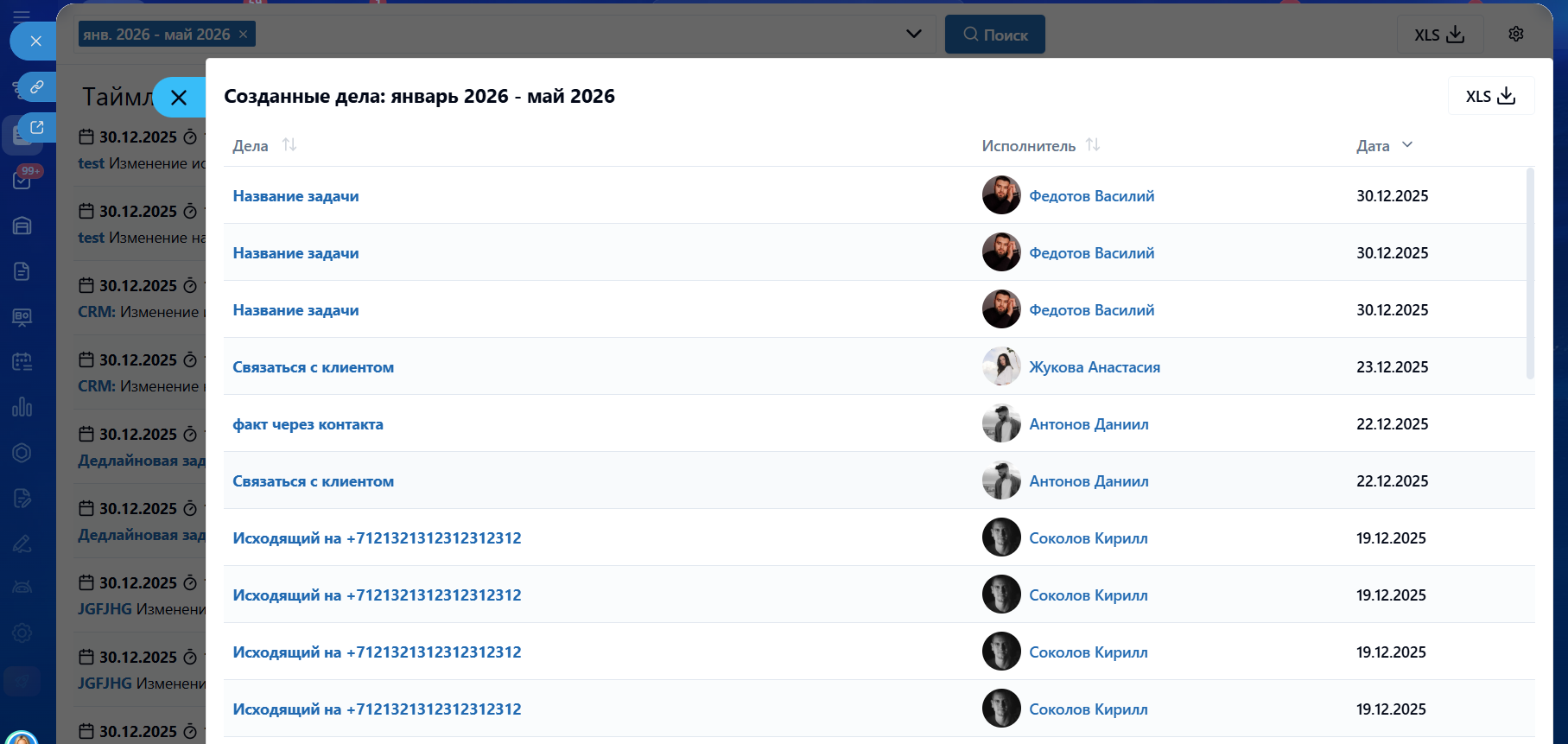Open tasks icon with 99+ badge
The image size is (1568, 744).
22,180
